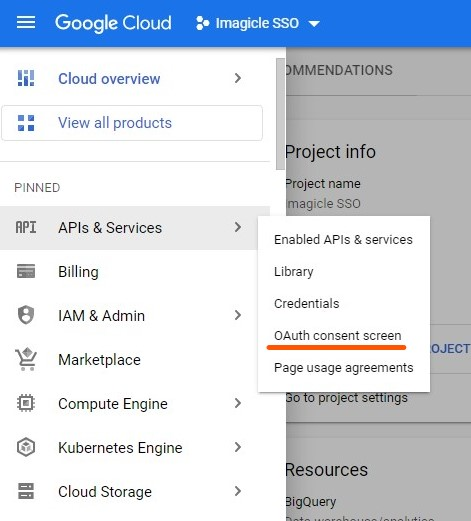Select Credentials in the APIs submenu
The width and height of the screenshot is (471, 521).
(307, 304)
